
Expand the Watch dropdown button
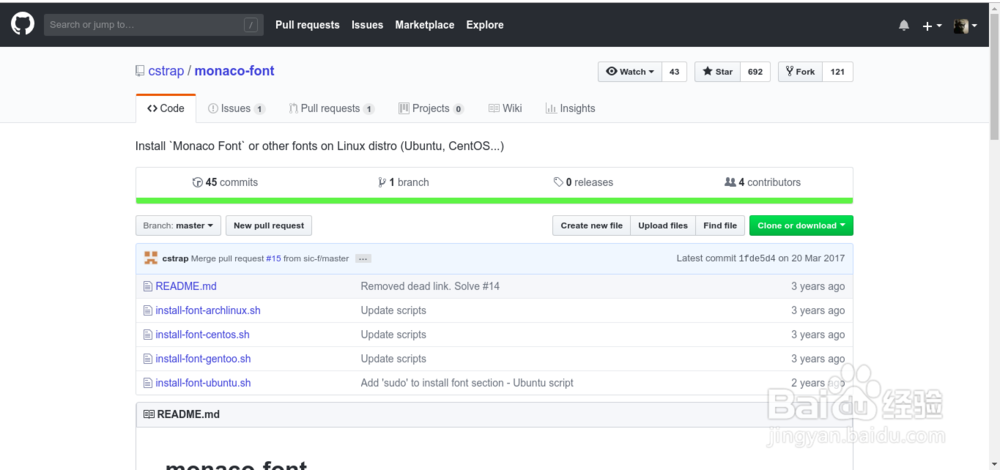click(x=630, y=71)
